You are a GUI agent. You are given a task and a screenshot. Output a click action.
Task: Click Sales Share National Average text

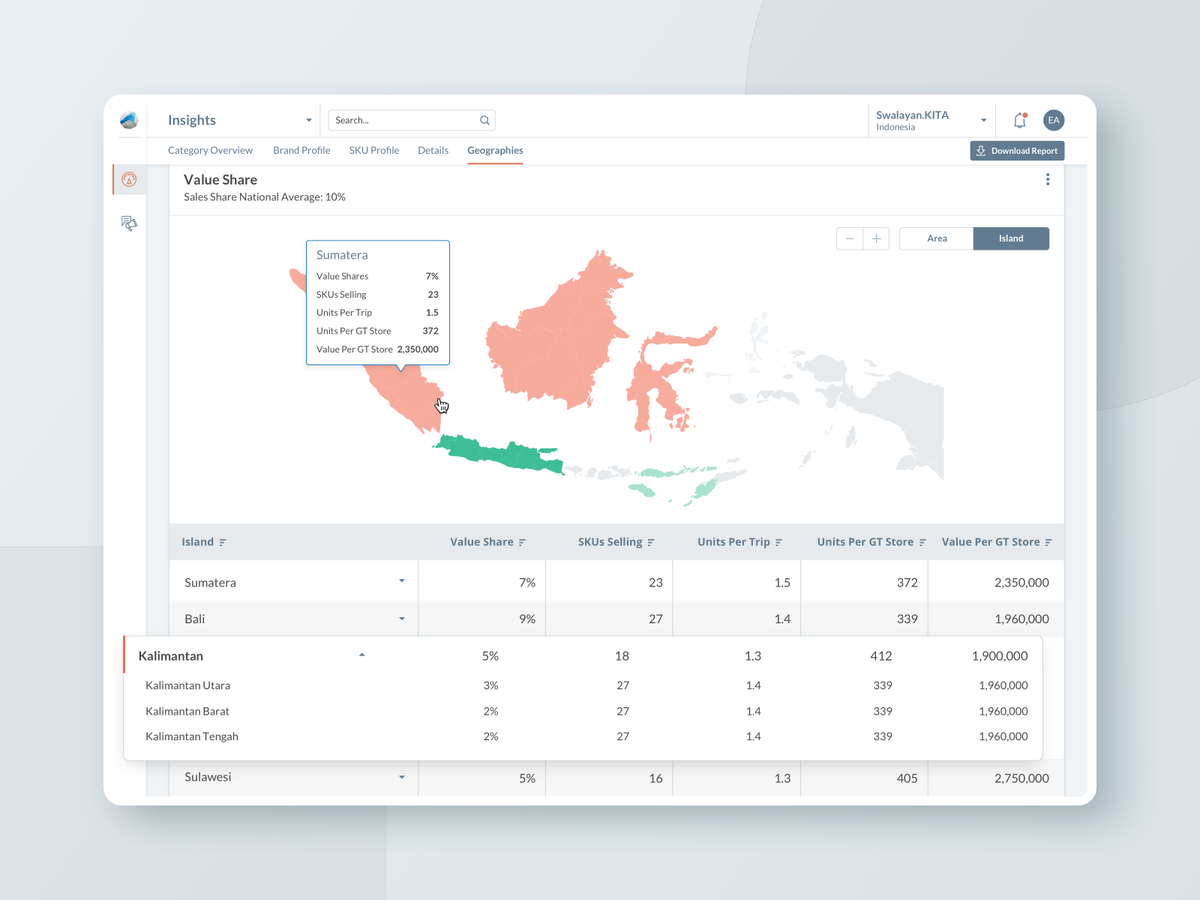click(265, 197)
